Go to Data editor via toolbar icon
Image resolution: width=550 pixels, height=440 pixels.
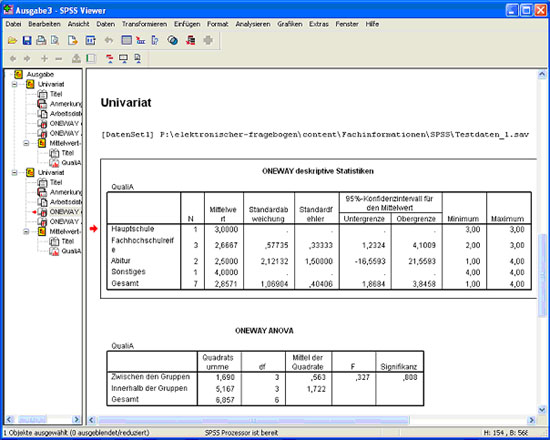(x=126, y=41)
